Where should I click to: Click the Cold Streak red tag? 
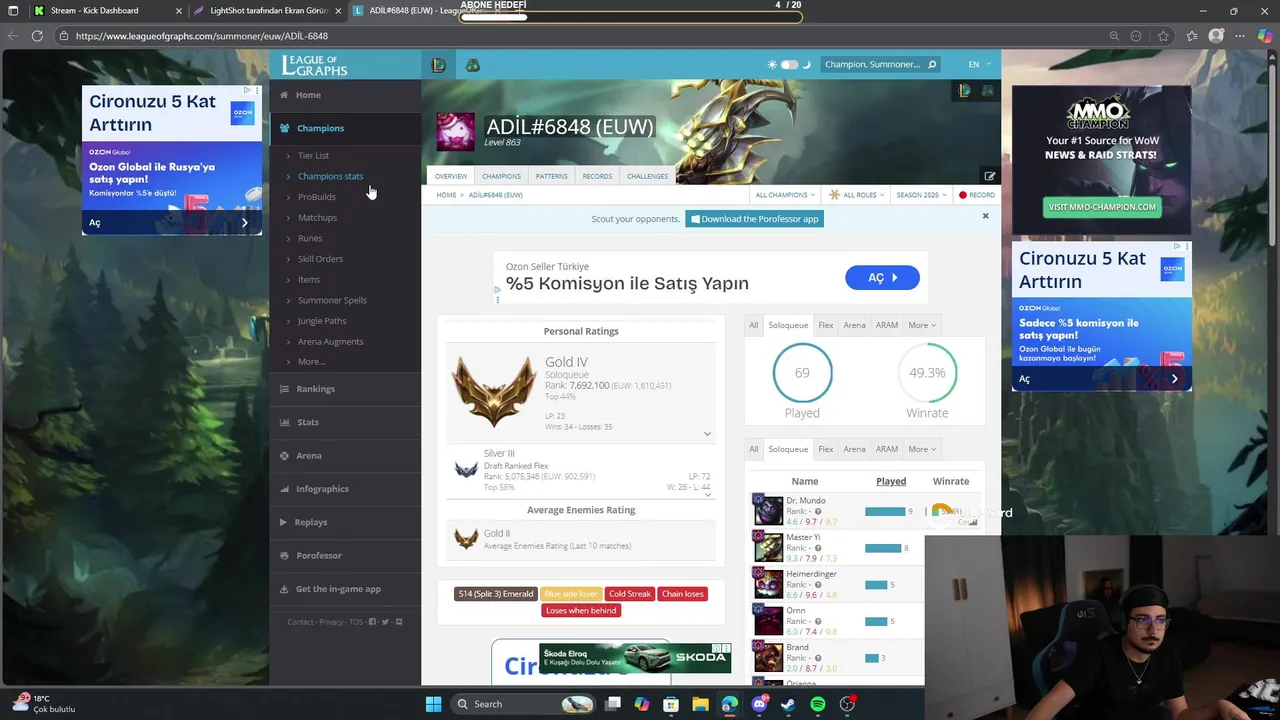coord(629,594)
